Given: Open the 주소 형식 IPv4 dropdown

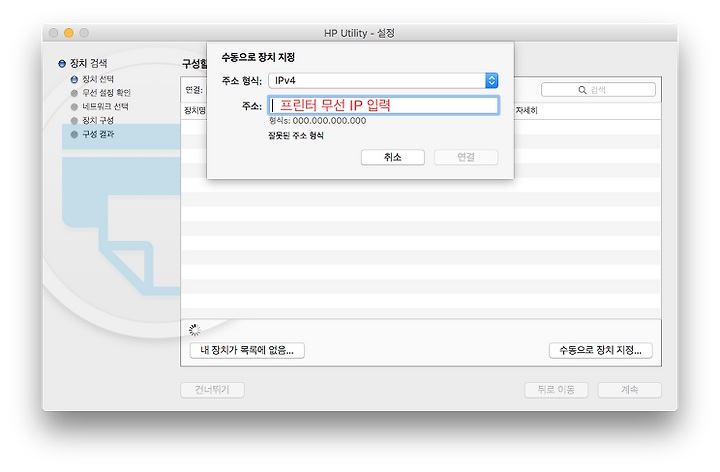Looking at the screenshot, I should pyautogui.click(x=383, y=81).
